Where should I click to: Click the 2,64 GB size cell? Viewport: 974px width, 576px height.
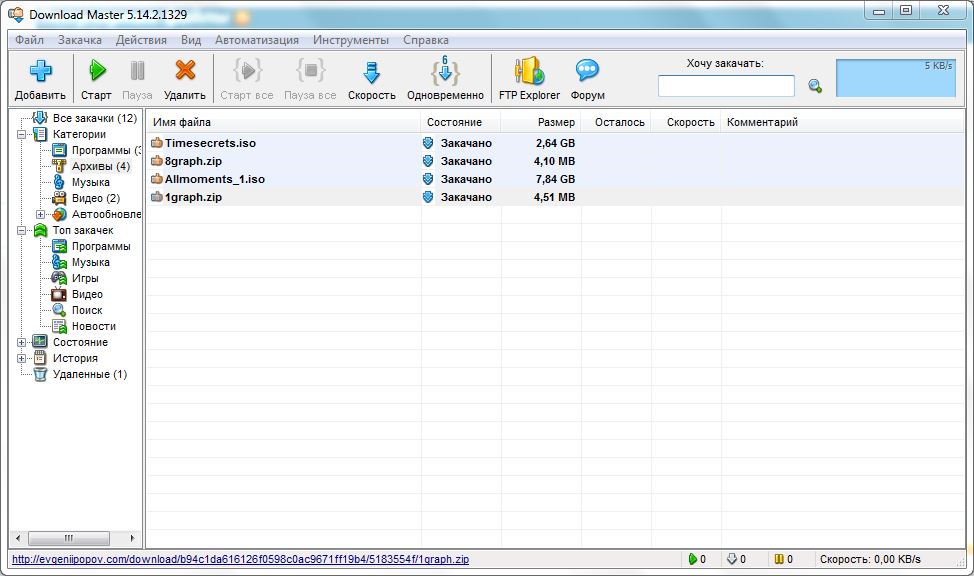(x=555, y=143)
